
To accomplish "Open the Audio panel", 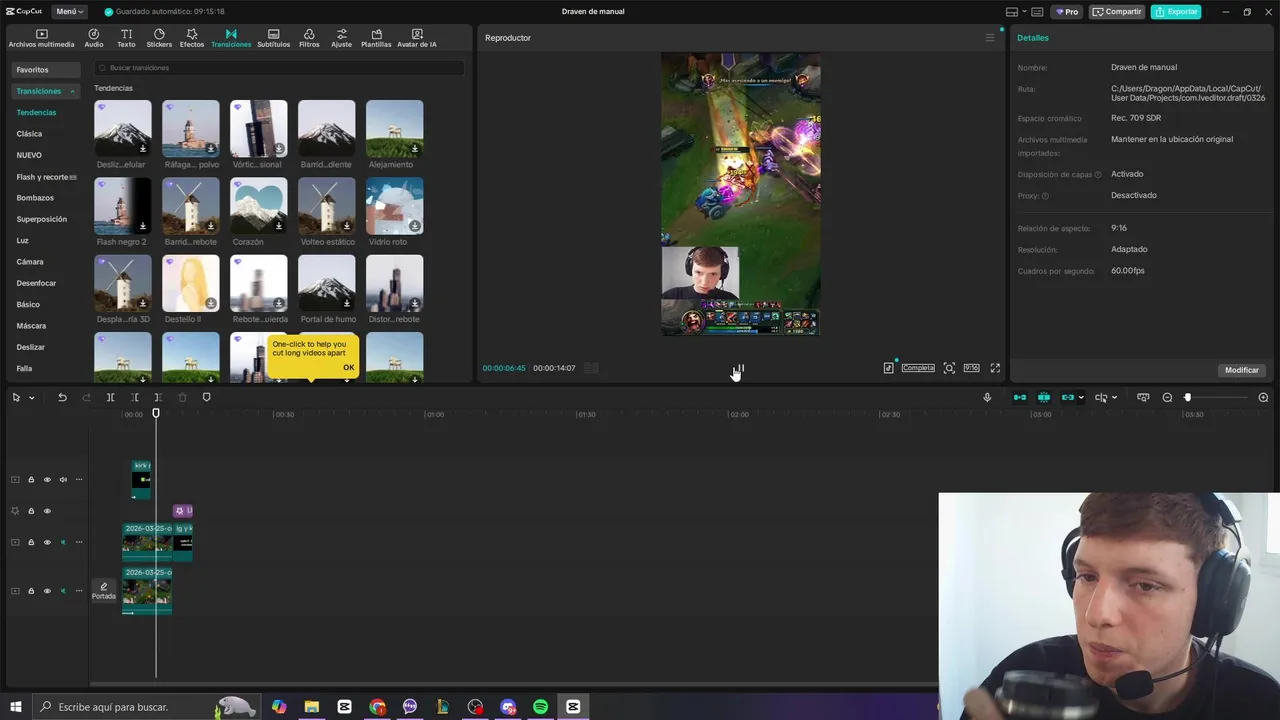I will (94, 38).
